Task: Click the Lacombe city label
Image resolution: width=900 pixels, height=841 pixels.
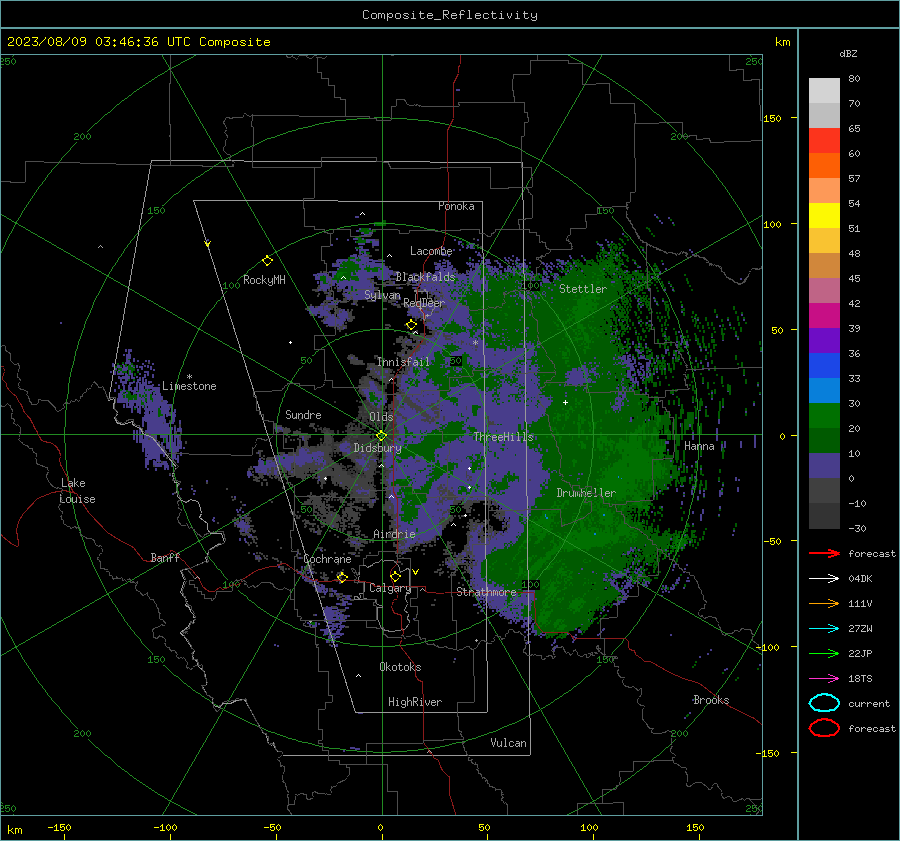Action: (431, 251)
